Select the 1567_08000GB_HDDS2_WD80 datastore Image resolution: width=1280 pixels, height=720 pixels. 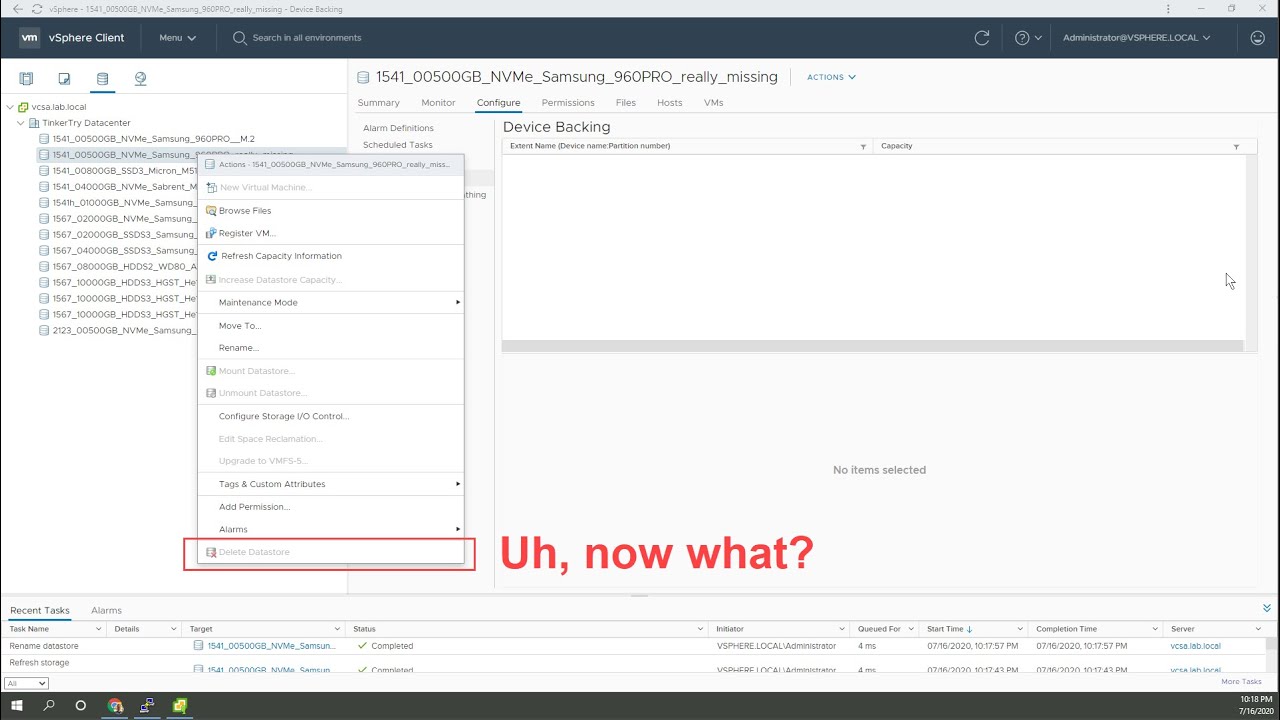click(125, 267)
